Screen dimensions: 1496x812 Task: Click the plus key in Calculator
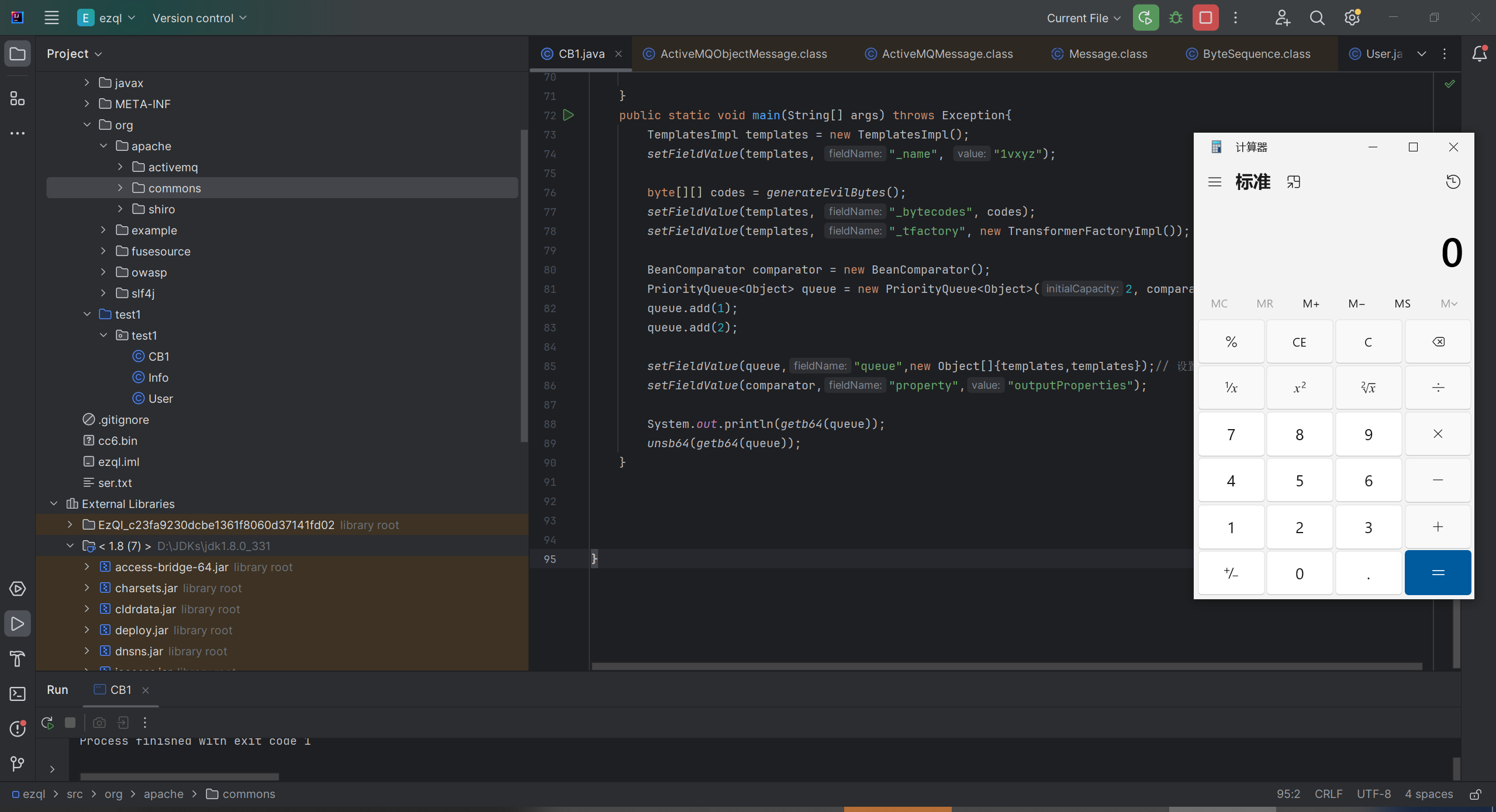(x=1438, y=527)
